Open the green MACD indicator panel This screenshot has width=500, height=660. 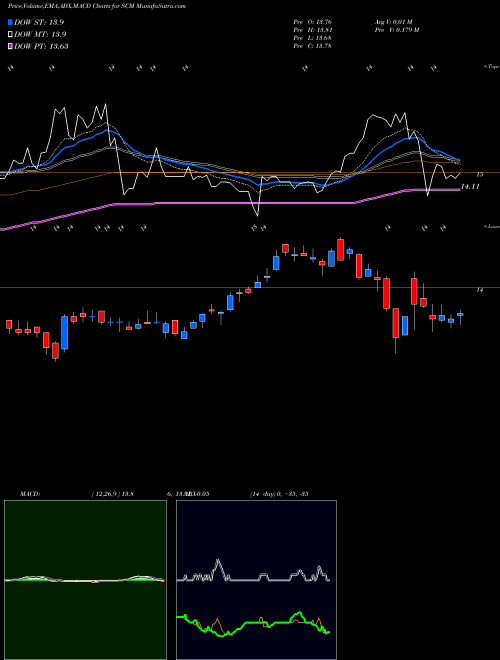[85, 580]
